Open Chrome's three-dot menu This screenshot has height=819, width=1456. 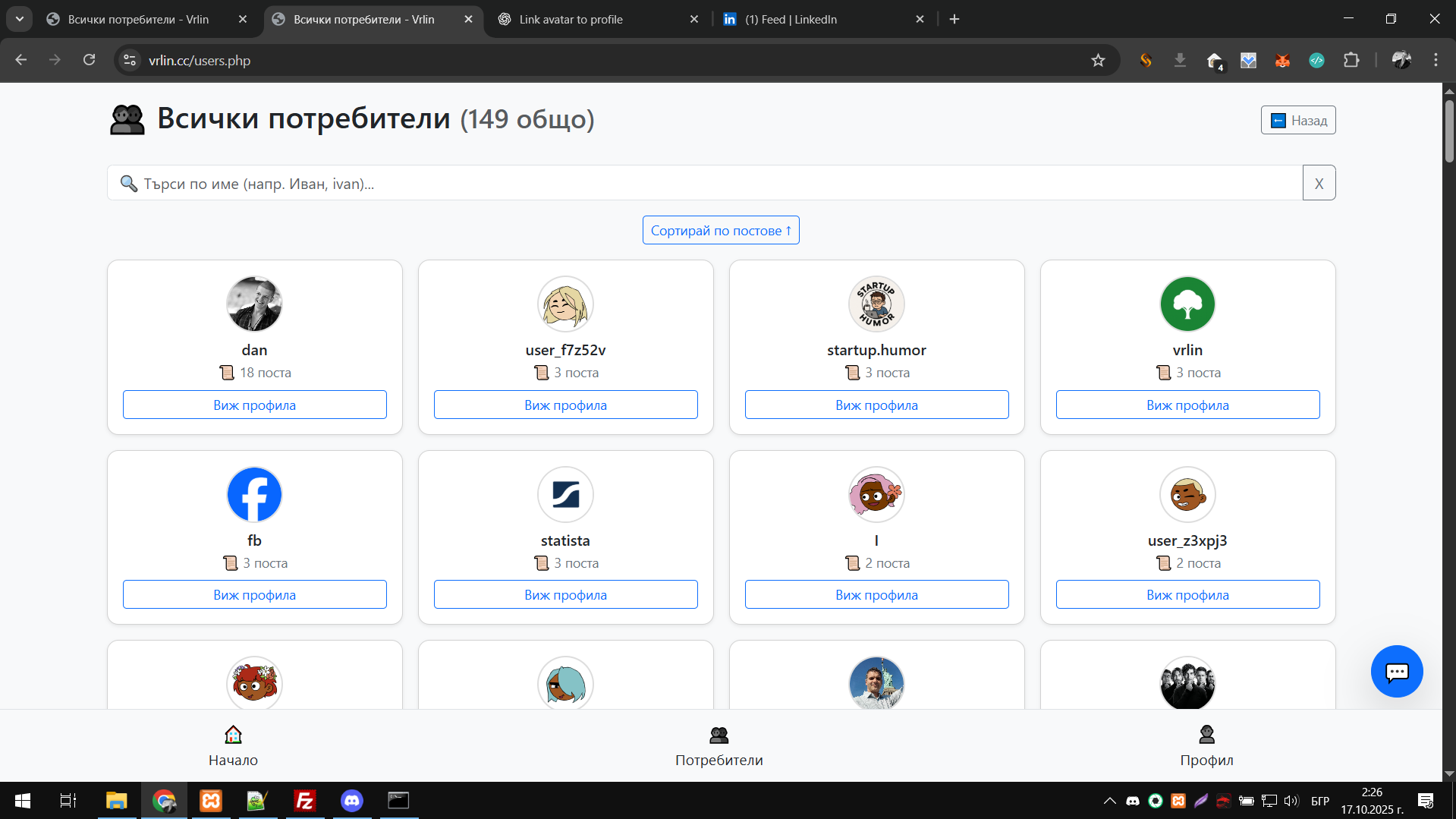click(x=1436, y=60)
